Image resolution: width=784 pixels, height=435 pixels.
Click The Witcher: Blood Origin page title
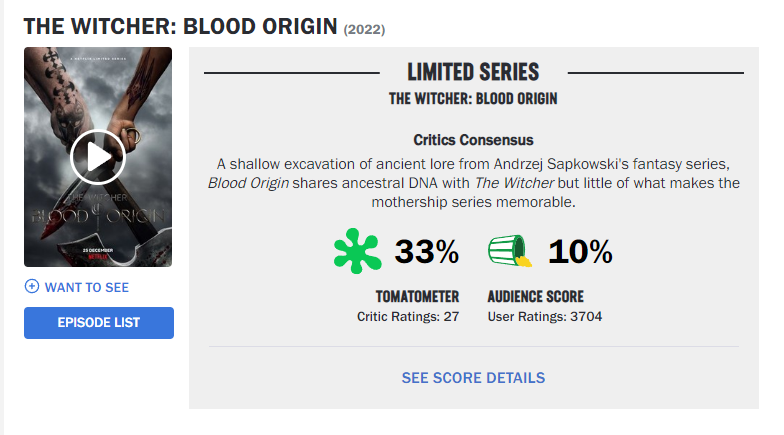pyautogui.click(x=180, y=25)
